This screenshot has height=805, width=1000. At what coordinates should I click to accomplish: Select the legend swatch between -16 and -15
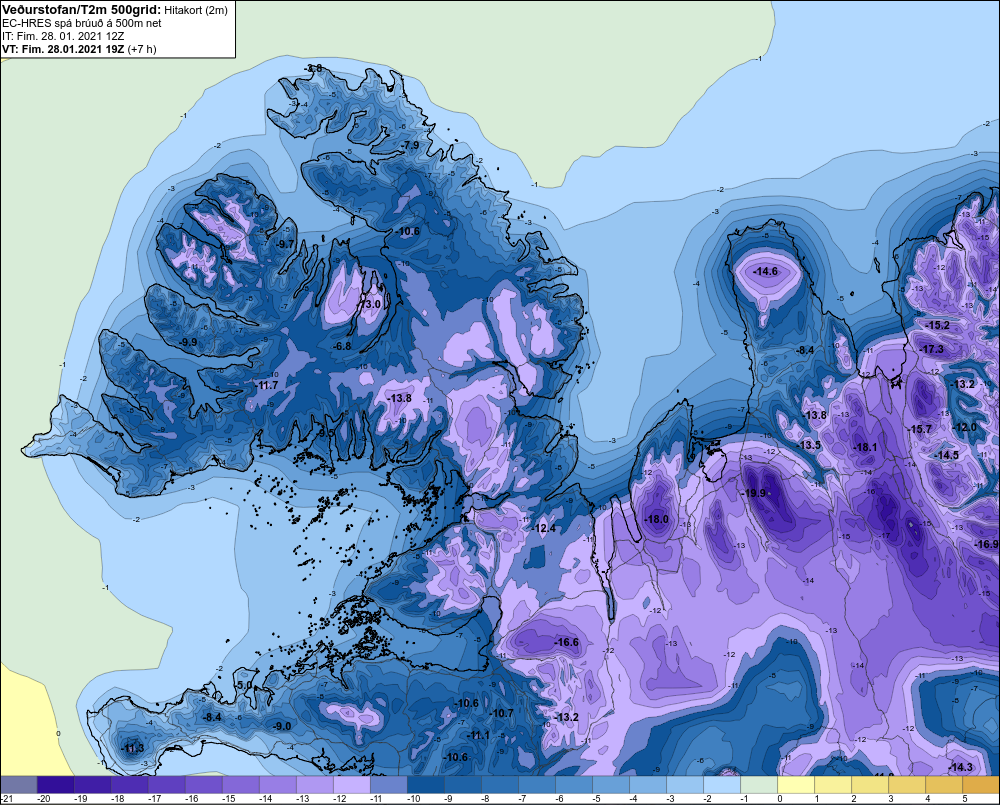pos(203,785)
